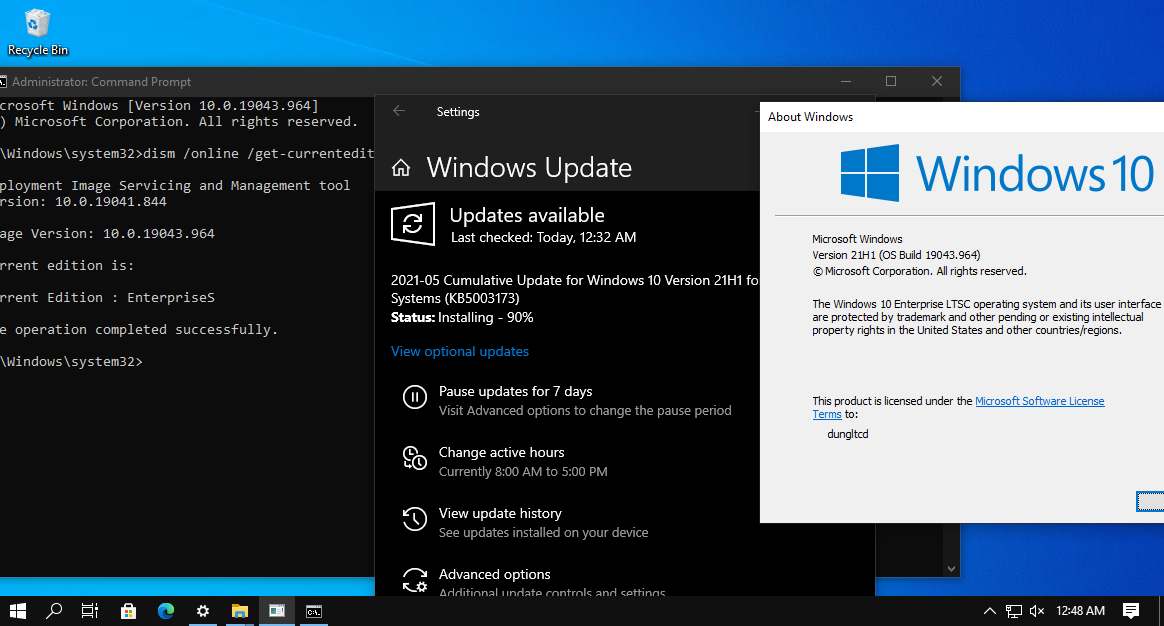
Task: Open the clock showing 12:48 AM
Action: (x=1080, y=611)
